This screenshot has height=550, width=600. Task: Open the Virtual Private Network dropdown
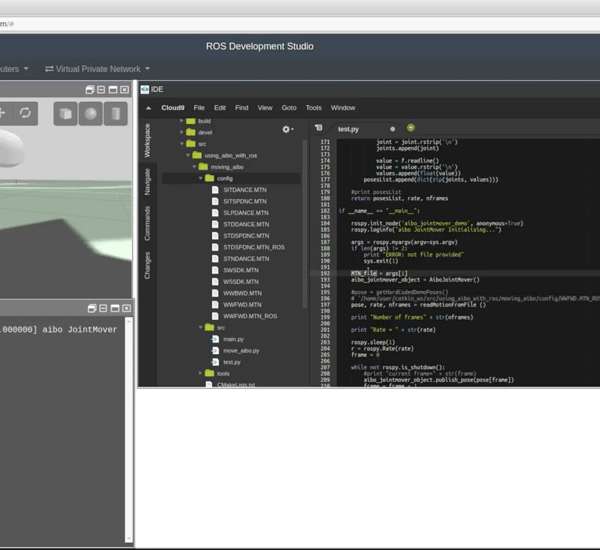pyautogui.click(x=97, y=69)
